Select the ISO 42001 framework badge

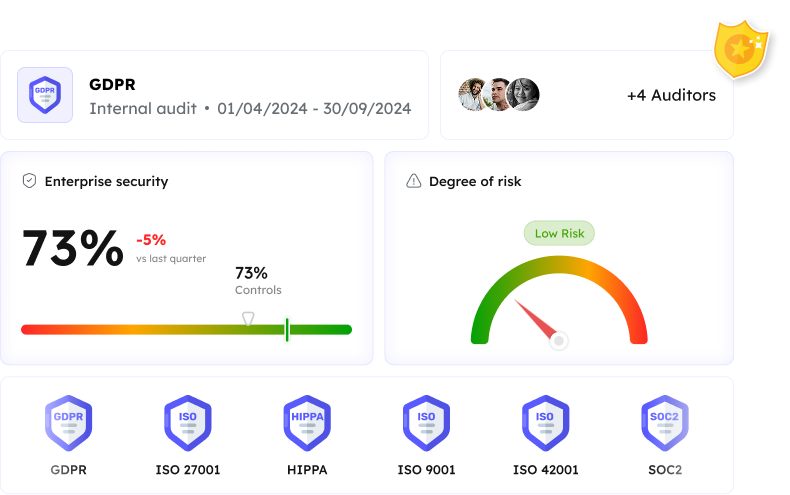(546, 423)
